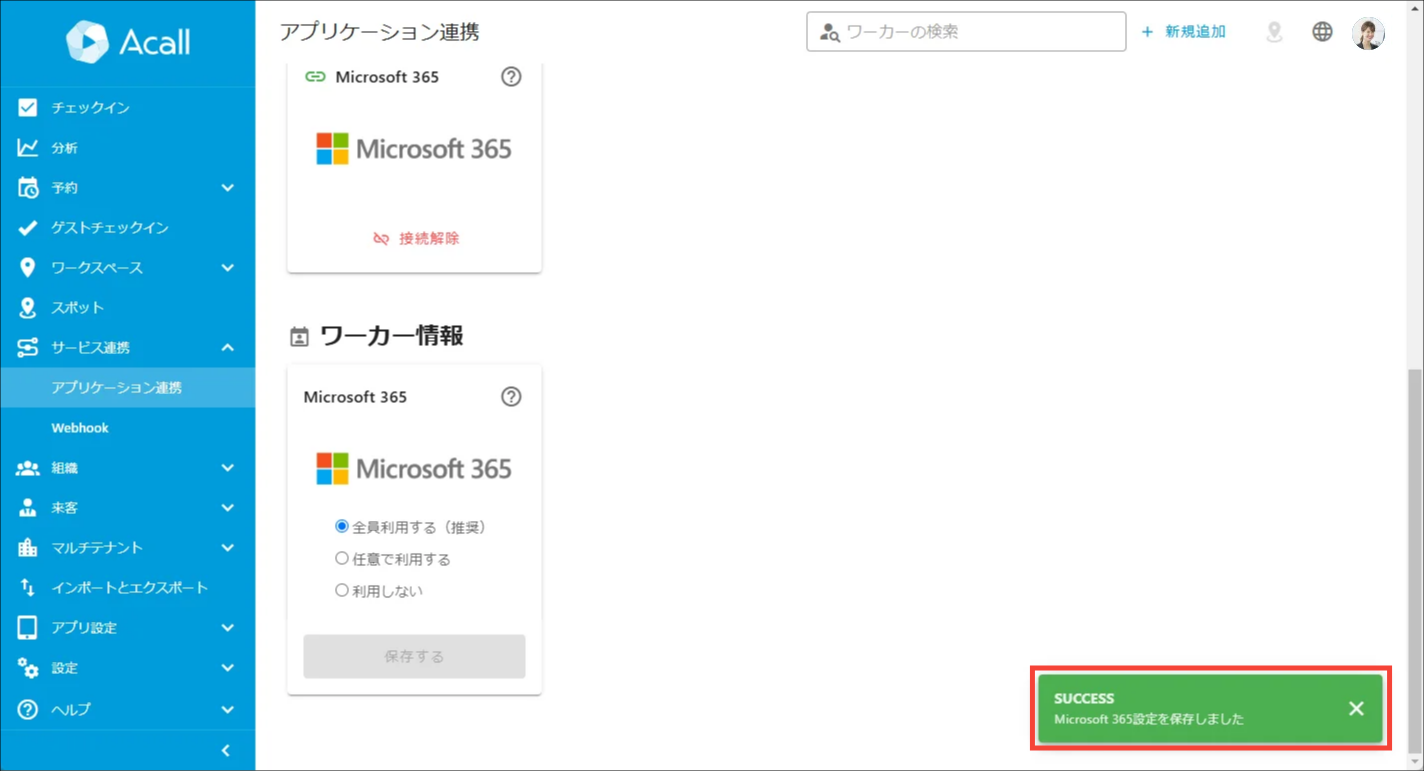The image size is (1424, 771).
Task: Open the チェックイン menu item
Action: click(128, 107)
